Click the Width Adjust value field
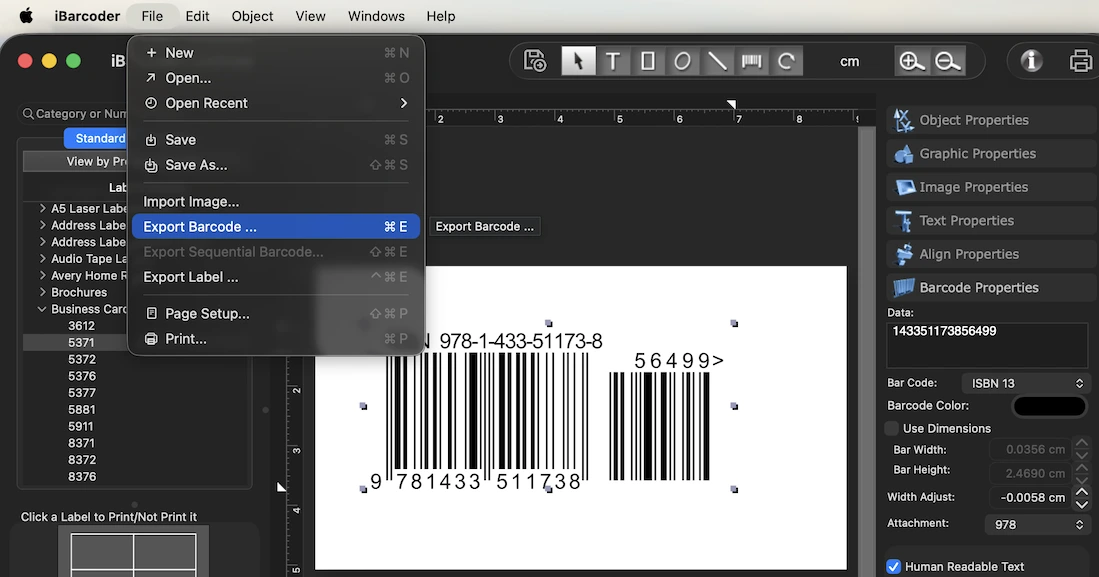Screen dimensions: 1099x577 1030,497
